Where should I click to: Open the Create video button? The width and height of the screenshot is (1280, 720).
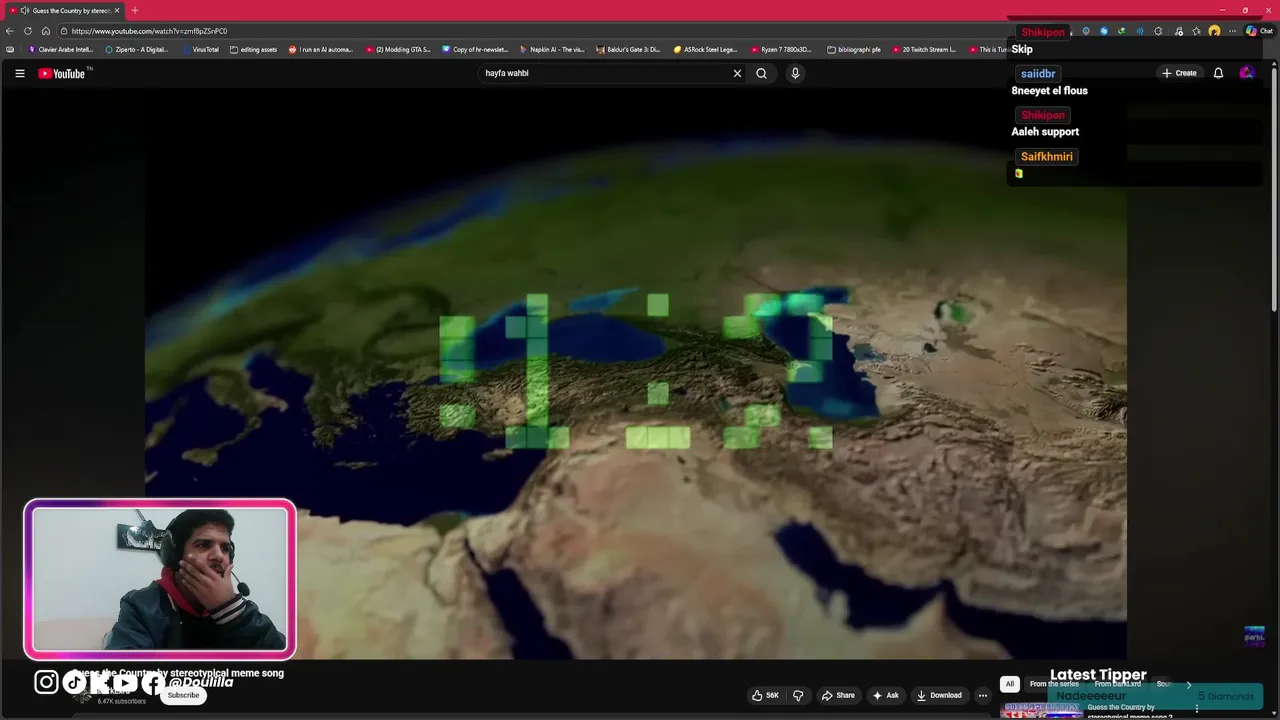coord(1179,73)
